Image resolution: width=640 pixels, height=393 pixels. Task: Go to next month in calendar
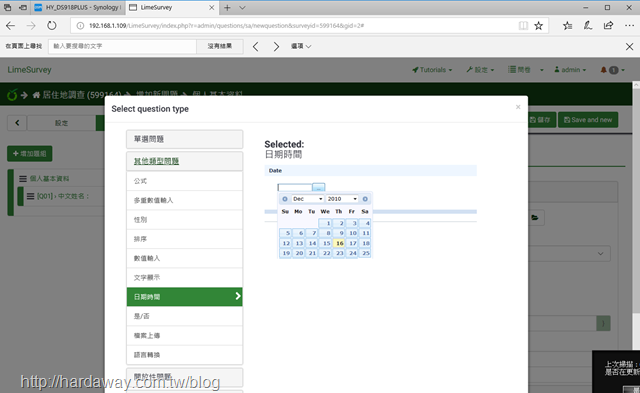[365, 199]
